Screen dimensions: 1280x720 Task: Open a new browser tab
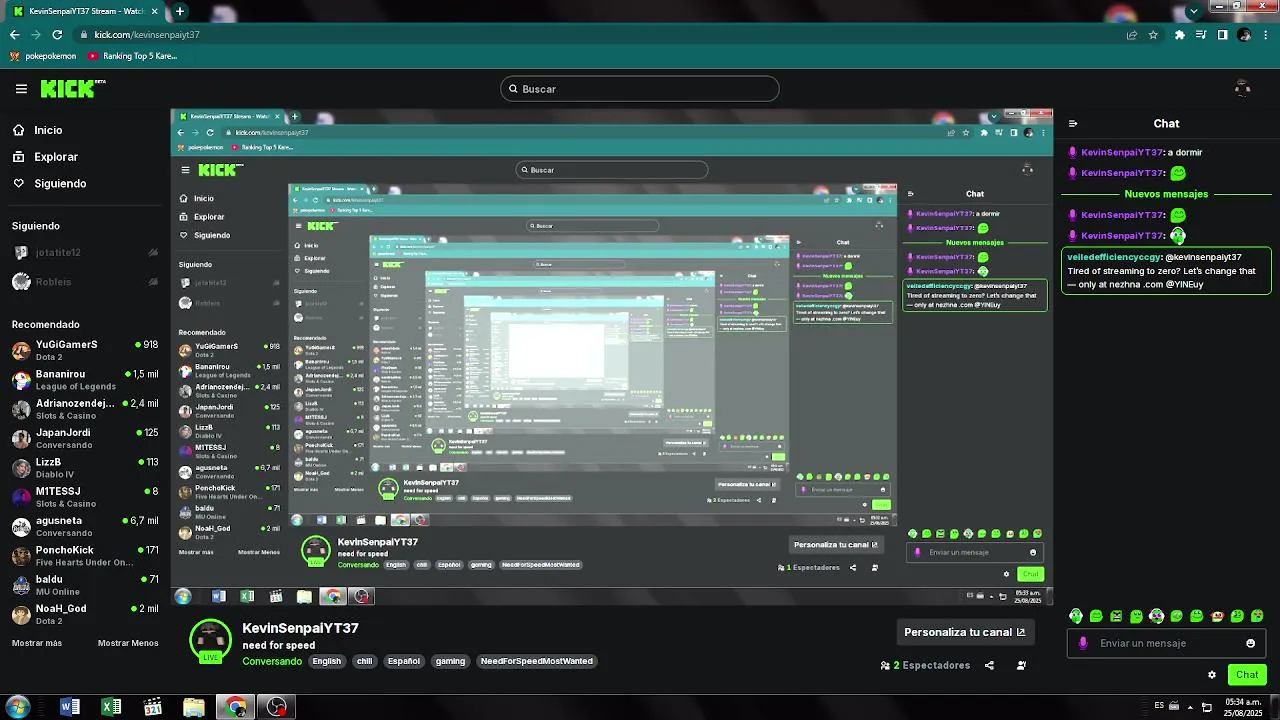pos(180,11)
